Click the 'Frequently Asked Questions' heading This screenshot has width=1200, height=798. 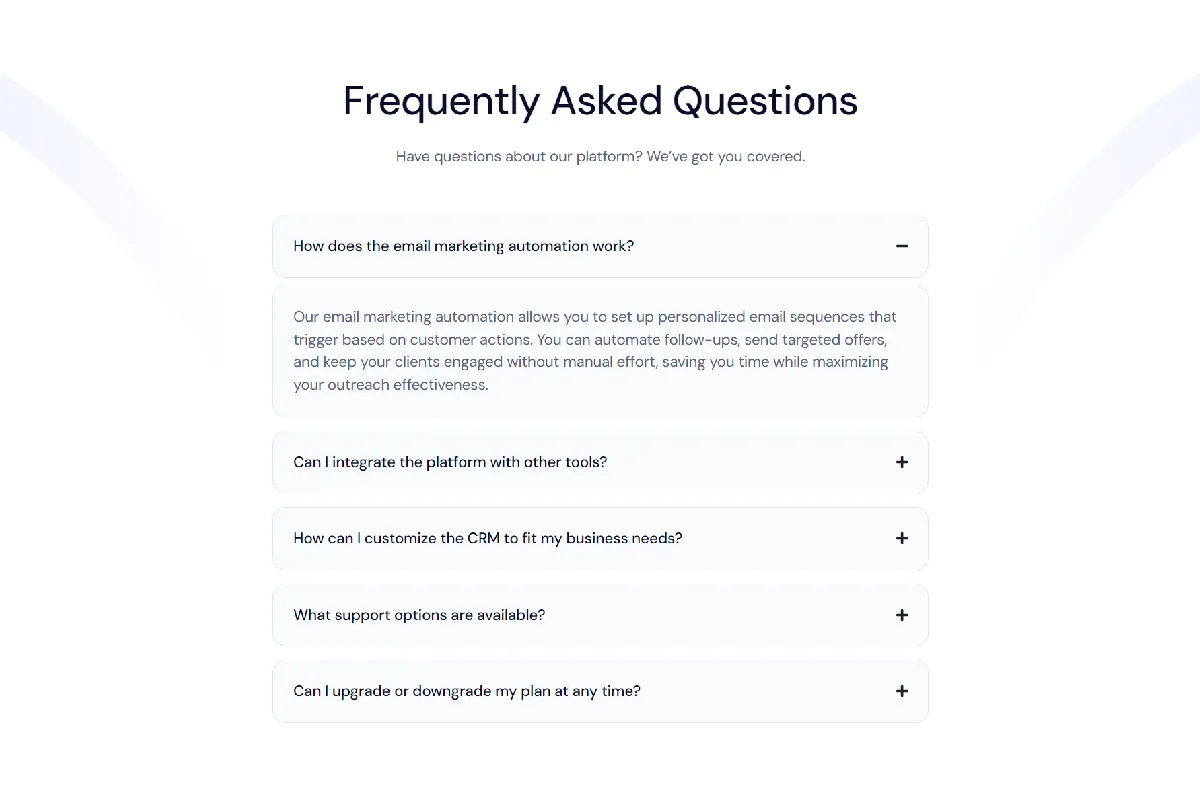pos(600,101)
